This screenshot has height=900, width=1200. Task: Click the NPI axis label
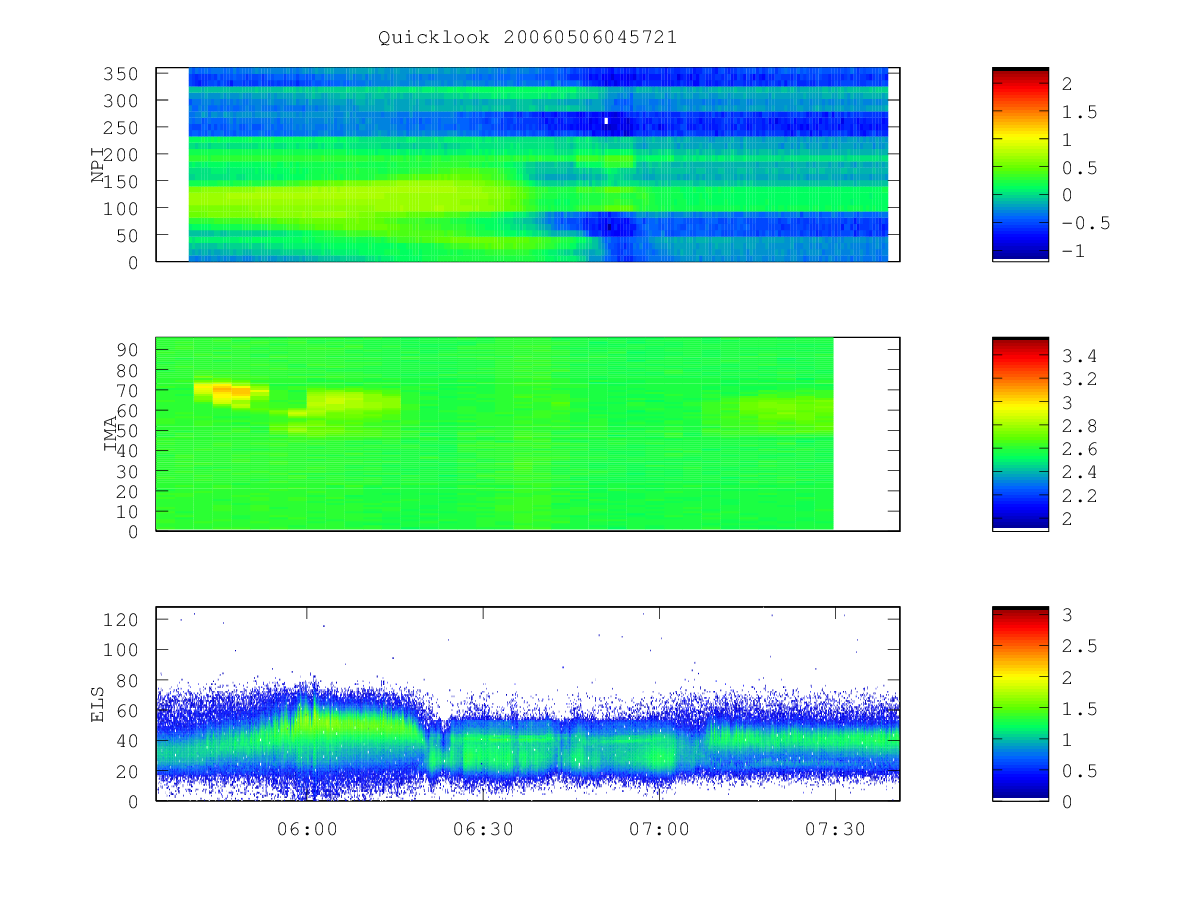(98, 165)
